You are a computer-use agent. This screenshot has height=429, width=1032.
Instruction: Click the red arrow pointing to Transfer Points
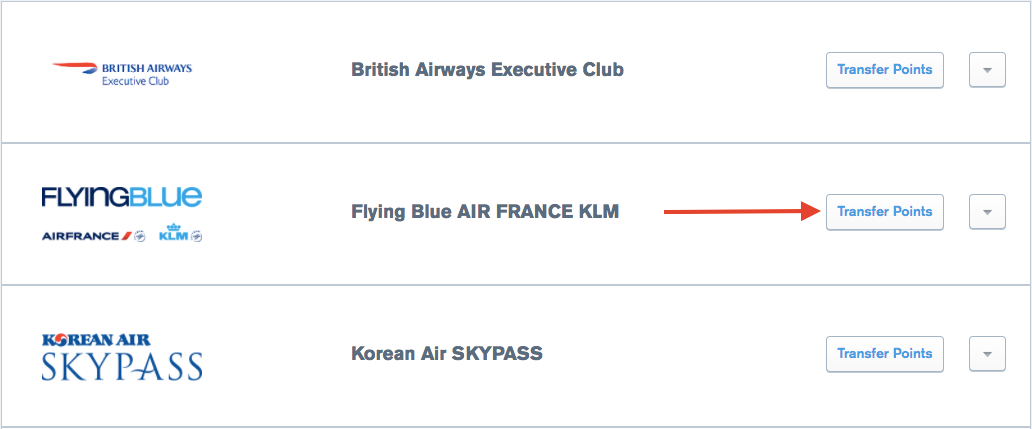[740, 211]
